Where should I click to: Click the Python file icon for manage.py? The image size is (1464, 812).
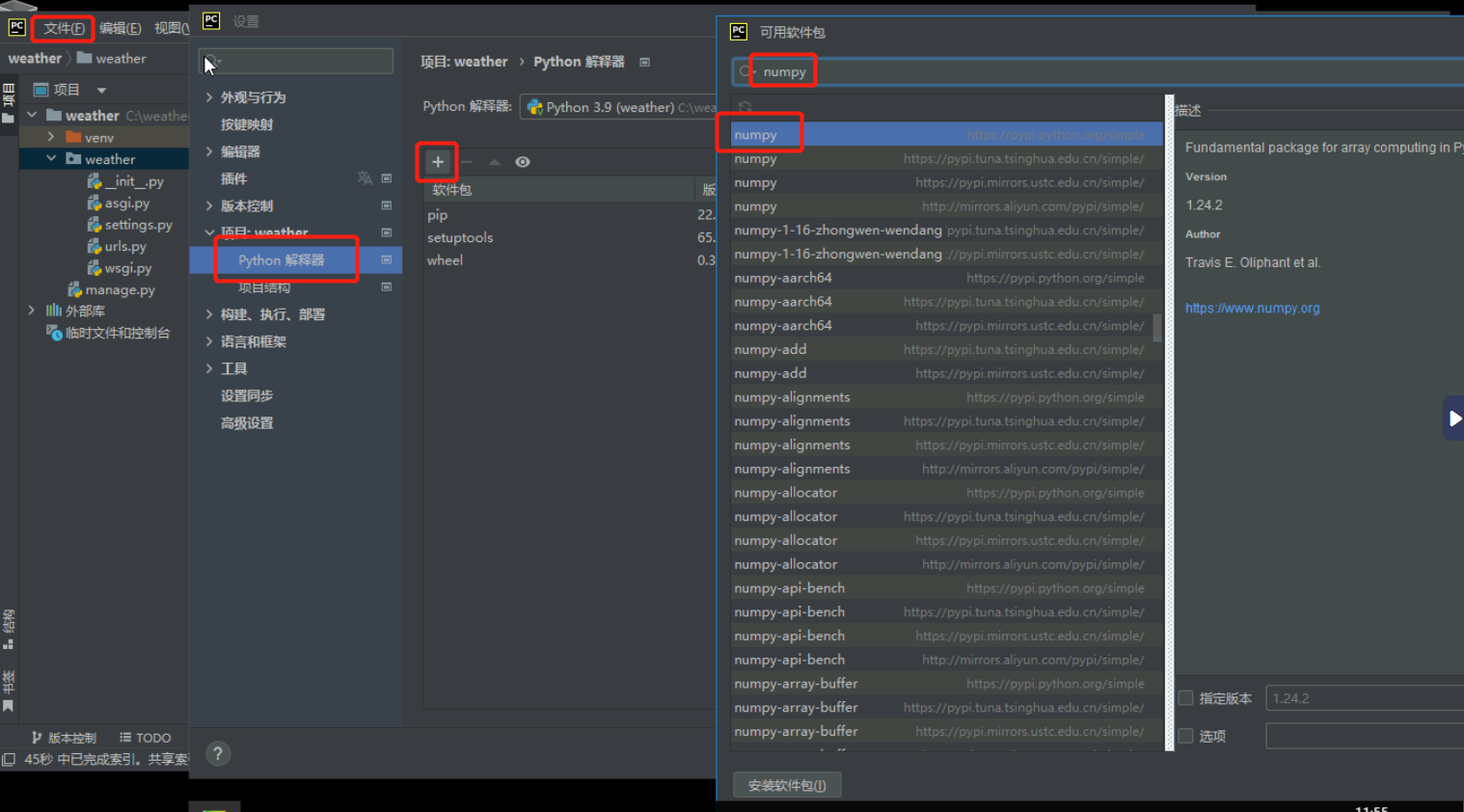click(x=75, y=289)
